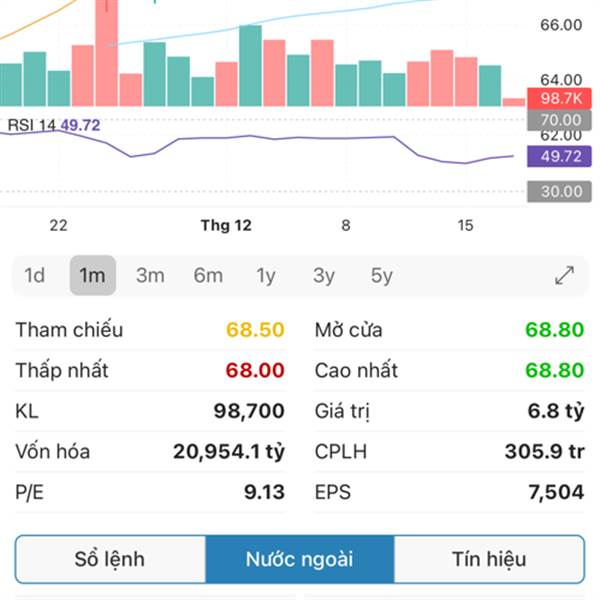Switch chart to 5y range

point(382,275)
